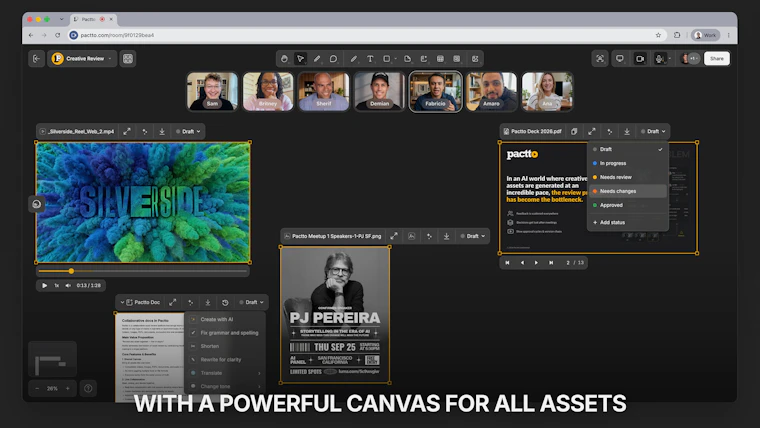
Task: Open the Silverside video Draft status dropdown
Action: point(188,131)
